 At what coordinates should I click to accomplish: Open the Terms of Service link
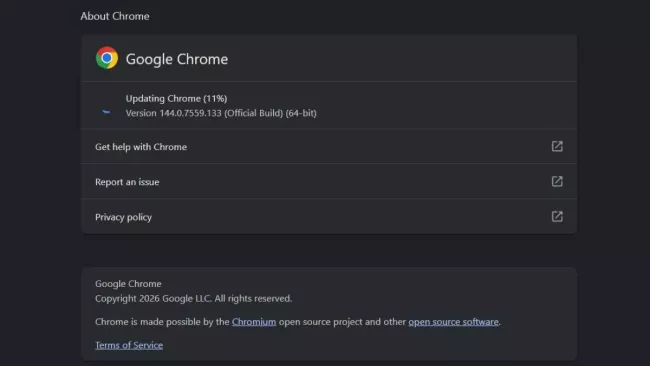(x=129, y=345)
